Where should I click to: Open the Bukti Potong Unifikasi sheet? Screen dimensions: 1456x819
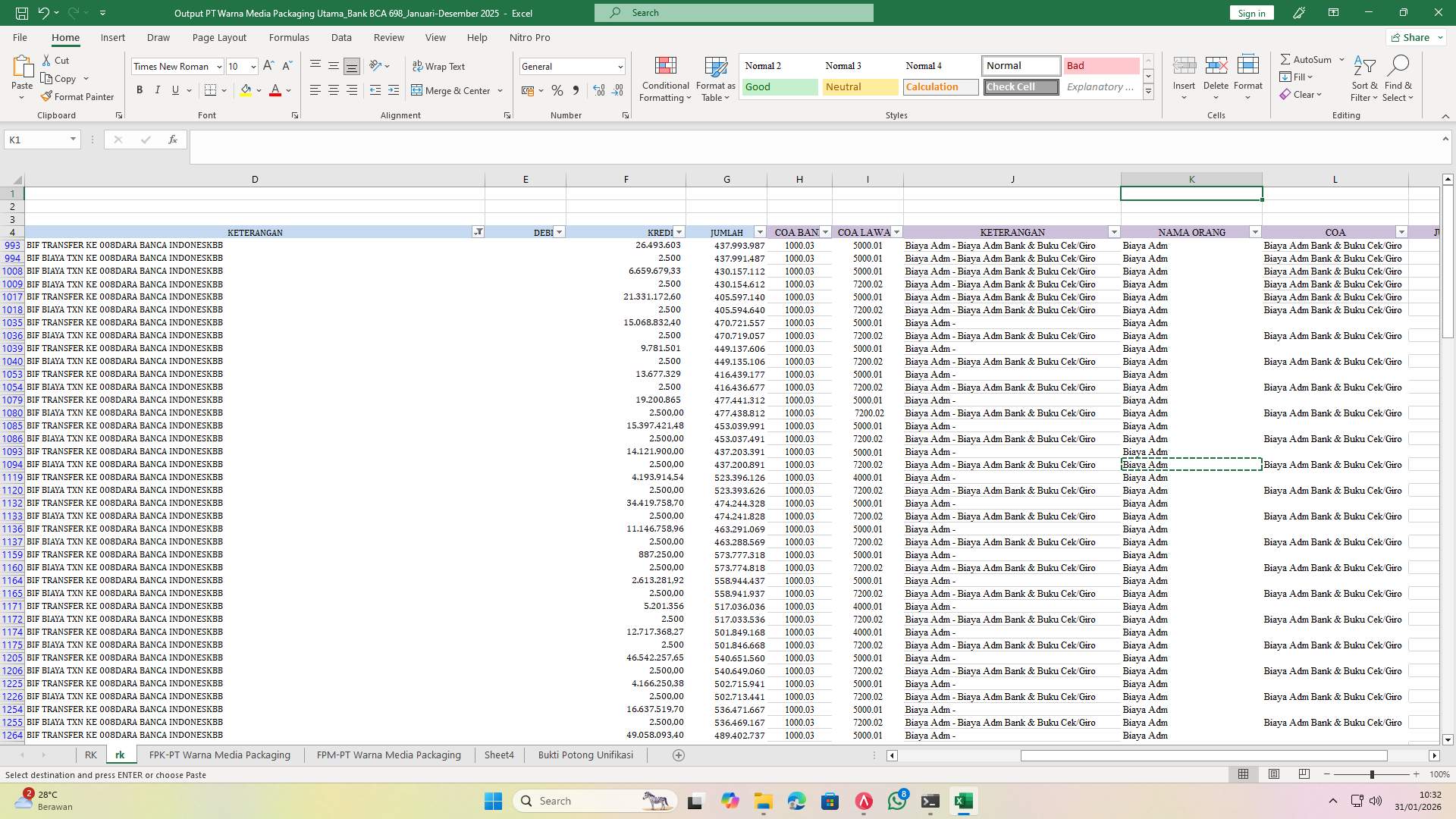585,755
